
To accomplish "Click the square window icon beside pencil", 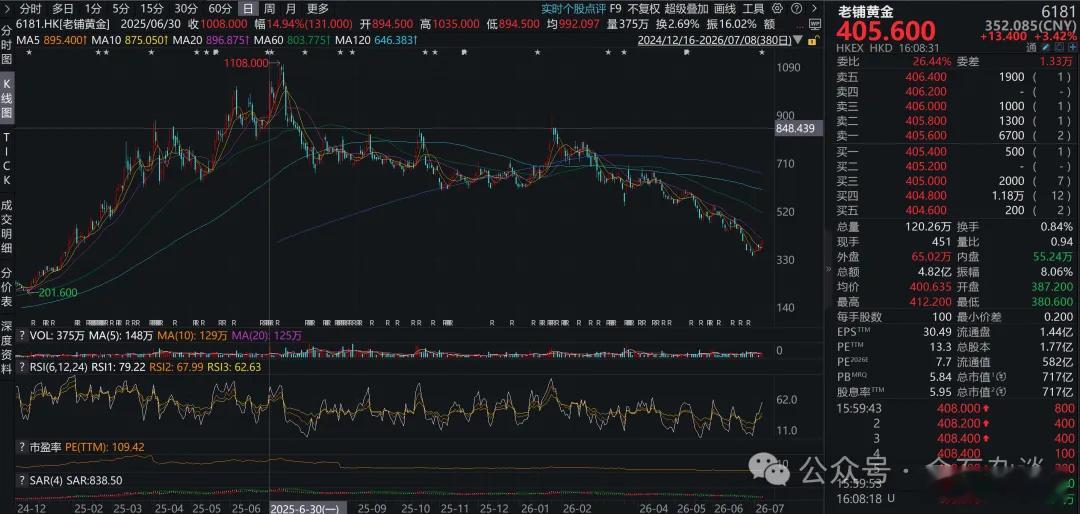I will [x=1059, y=48].
